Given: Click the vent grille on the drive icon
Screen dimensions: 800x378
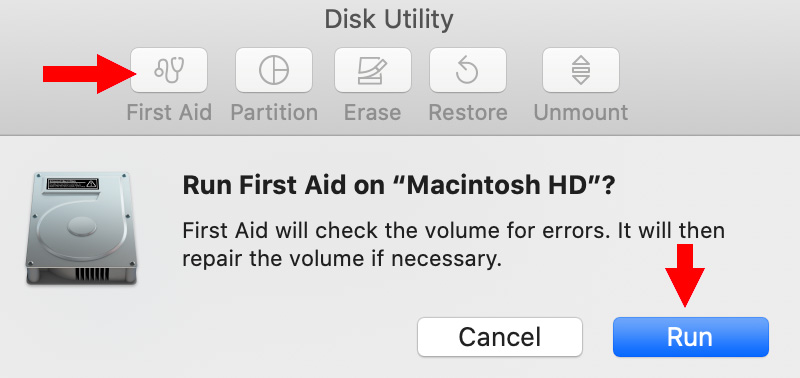Looking at the screenshot, I should click(90, 274).
